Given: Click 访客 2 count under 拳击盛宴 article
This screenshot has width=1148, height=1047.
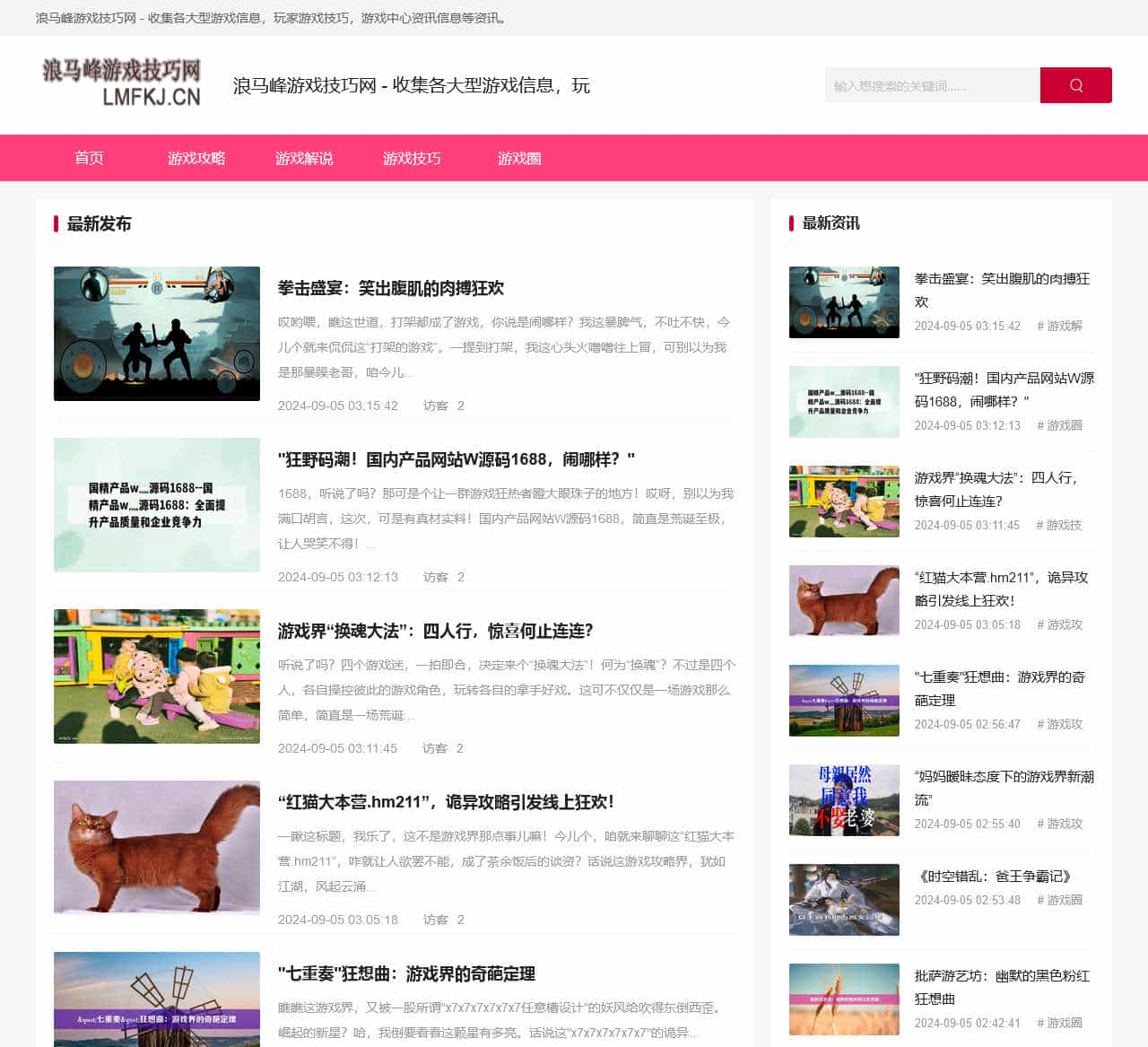Looking at the screenshot, I should point(444,406).
